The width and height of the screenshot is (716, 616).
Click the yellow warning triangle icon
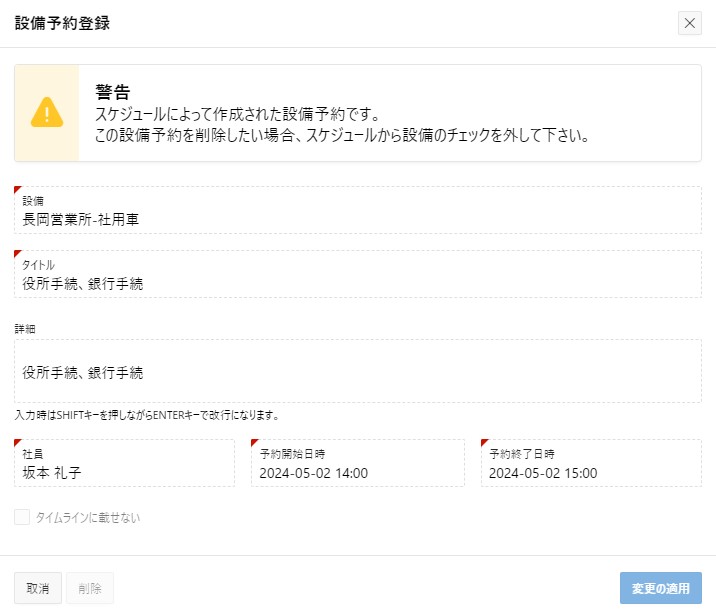click(47, 112)
